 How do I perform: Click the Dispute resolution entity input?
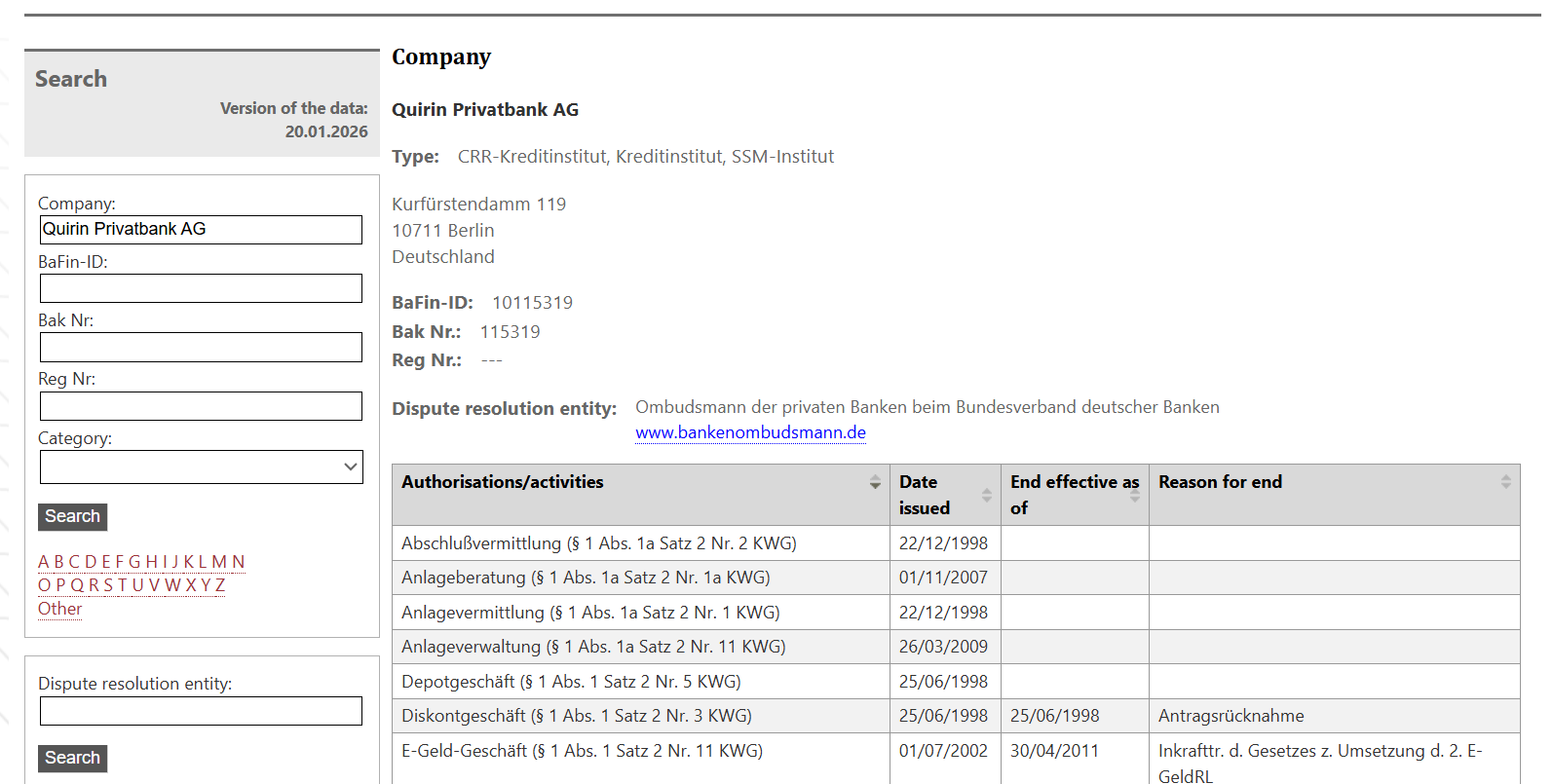point(201,711)
